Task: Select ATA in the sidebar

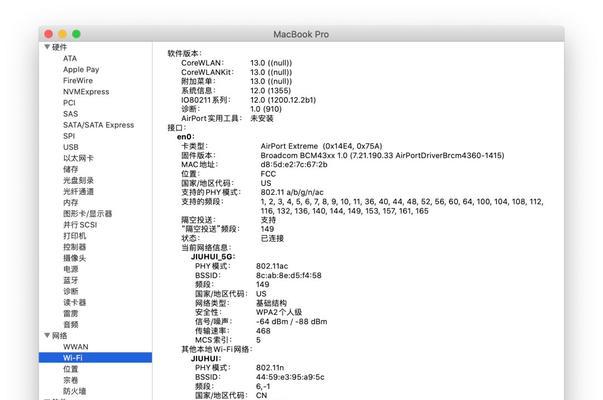Action: 70,58
